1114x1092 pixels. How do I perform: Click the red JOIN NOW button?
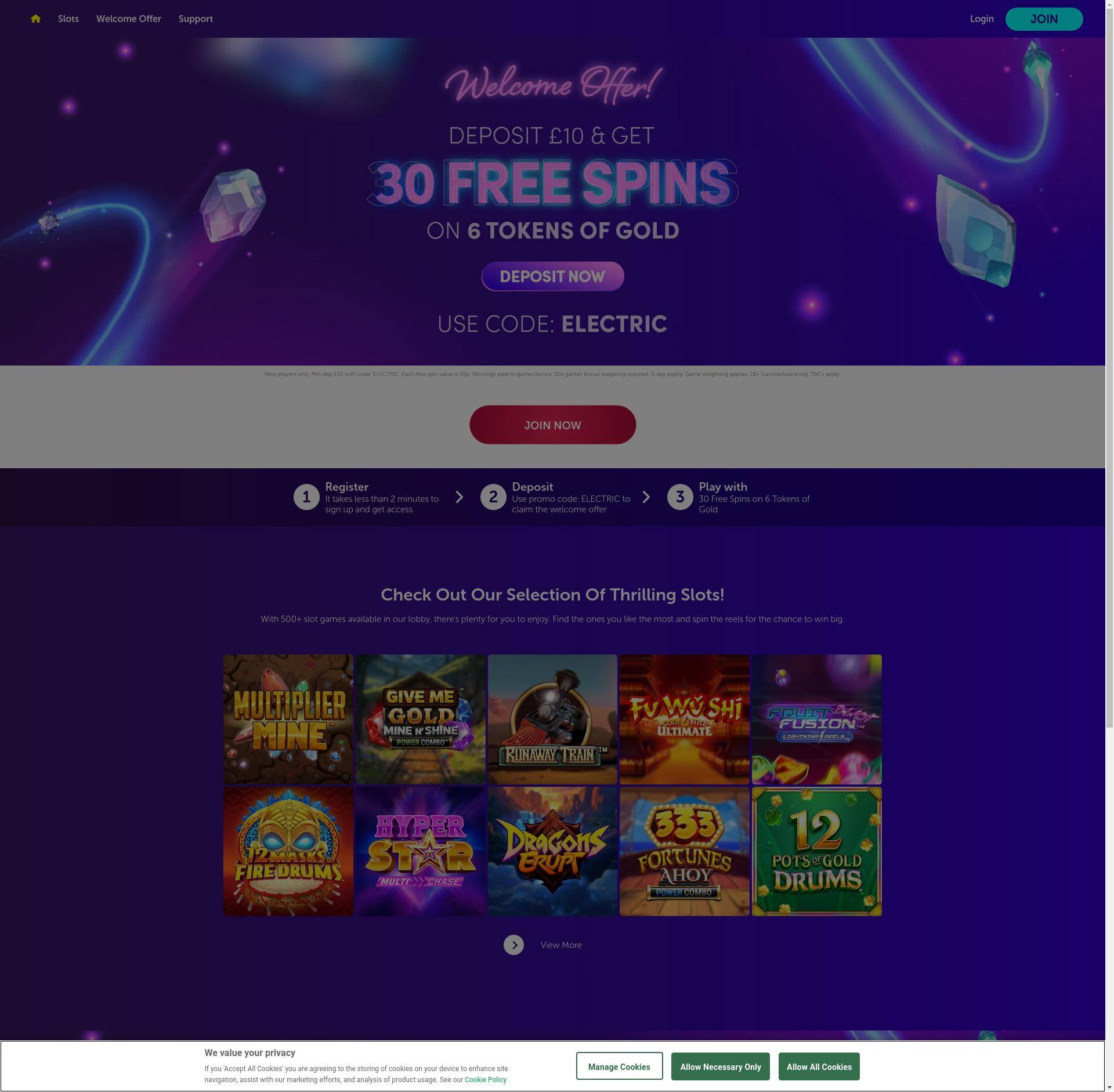[x=552, y=425]
